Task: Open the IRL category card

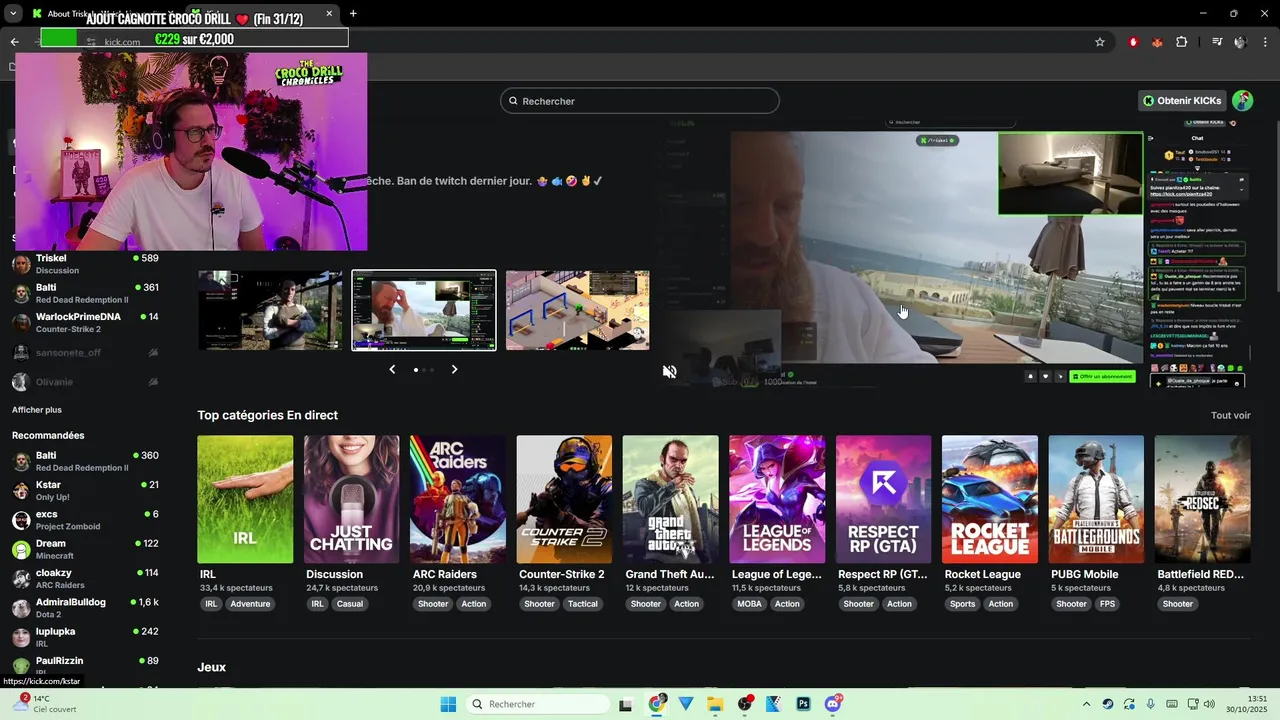Action: tap(245, 499)
